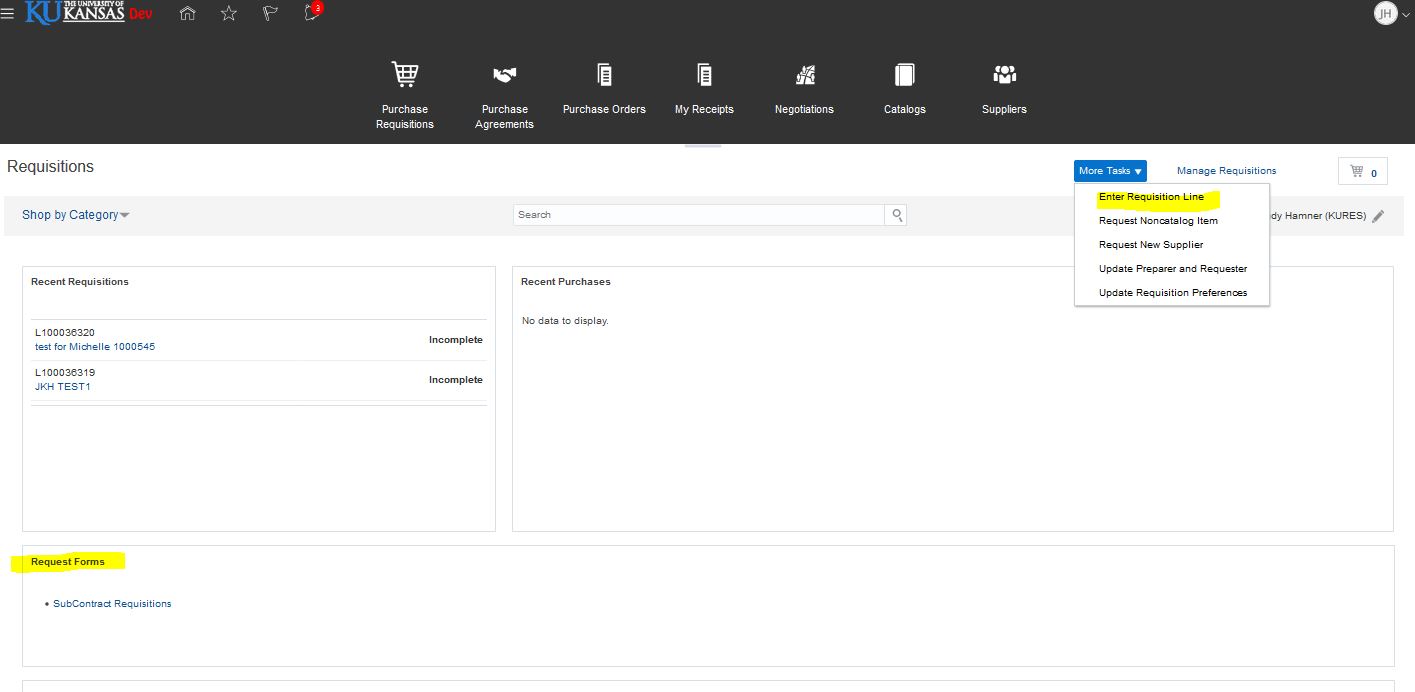Click the Recent Purchases heading
The height and width of the screenshot is (692, 1415).
(566, 282)
